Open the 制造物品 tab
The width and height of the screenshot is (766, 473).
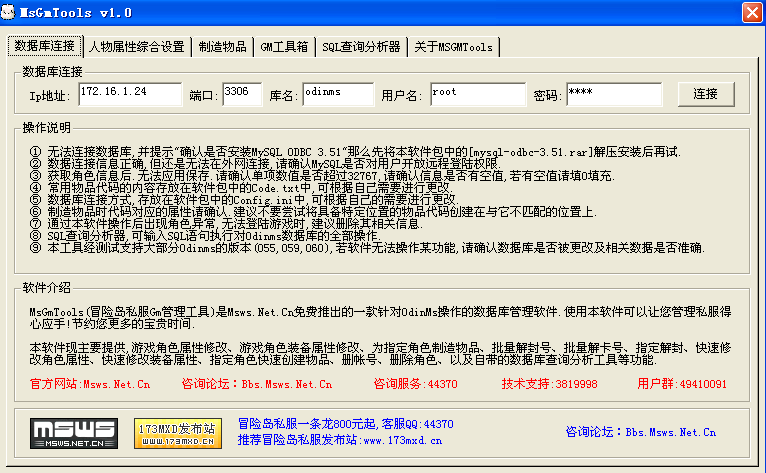click(x=222, y=47)
